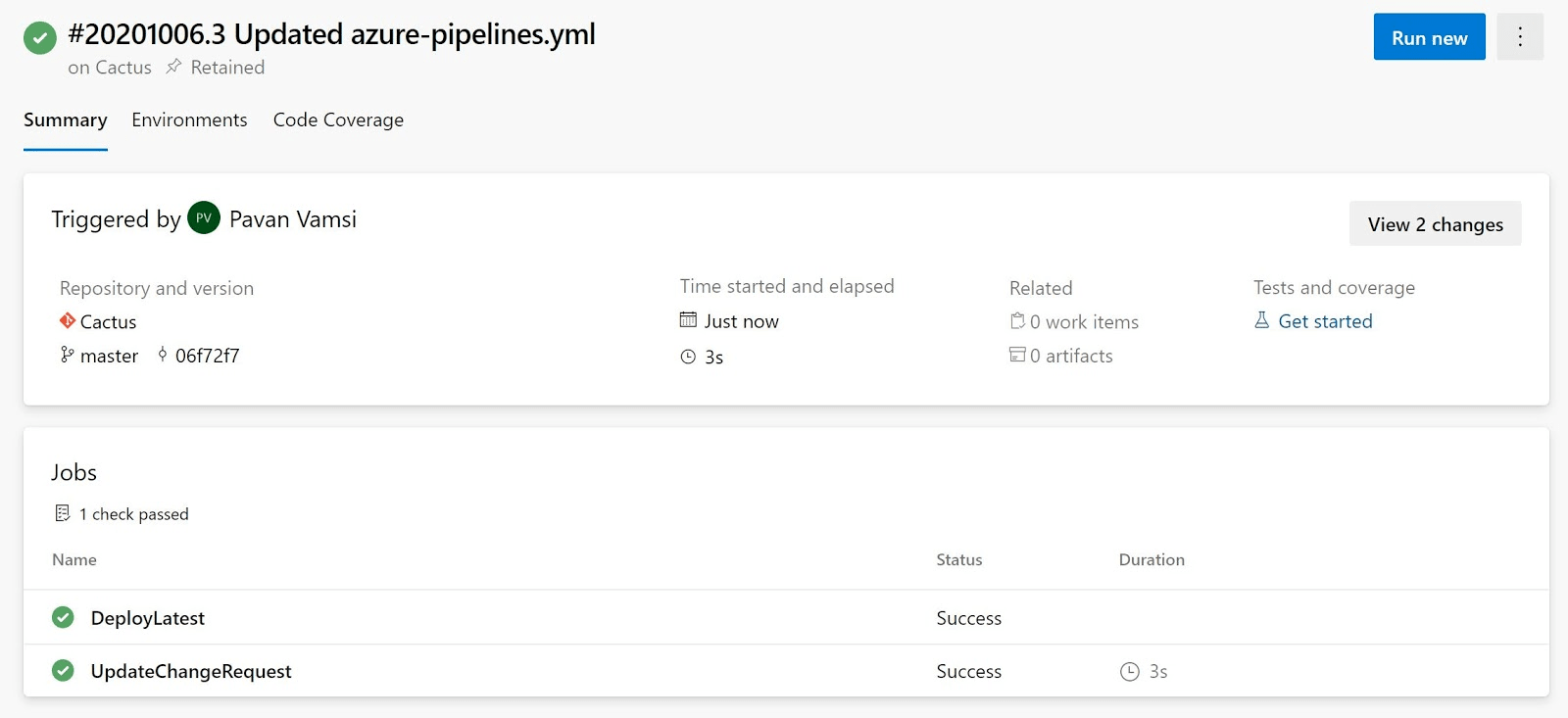
Task: Click View 2 changes button
Action: [x=1435, y=223]
